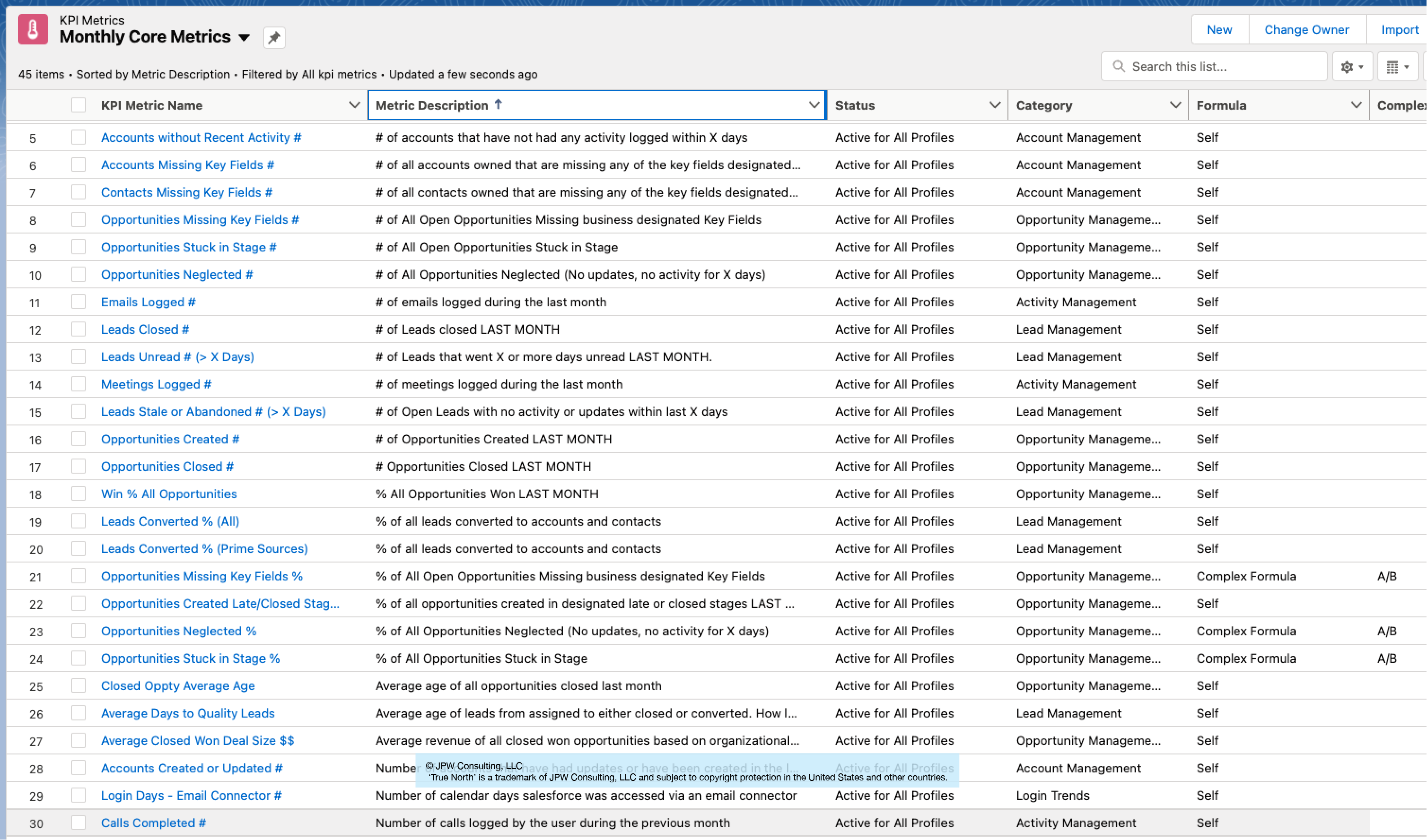This screenshot has width=1427, height=840.
Task: Open Leads Stale or Abandoned # record
Action: pyautogui.click(x=213, y=412)
